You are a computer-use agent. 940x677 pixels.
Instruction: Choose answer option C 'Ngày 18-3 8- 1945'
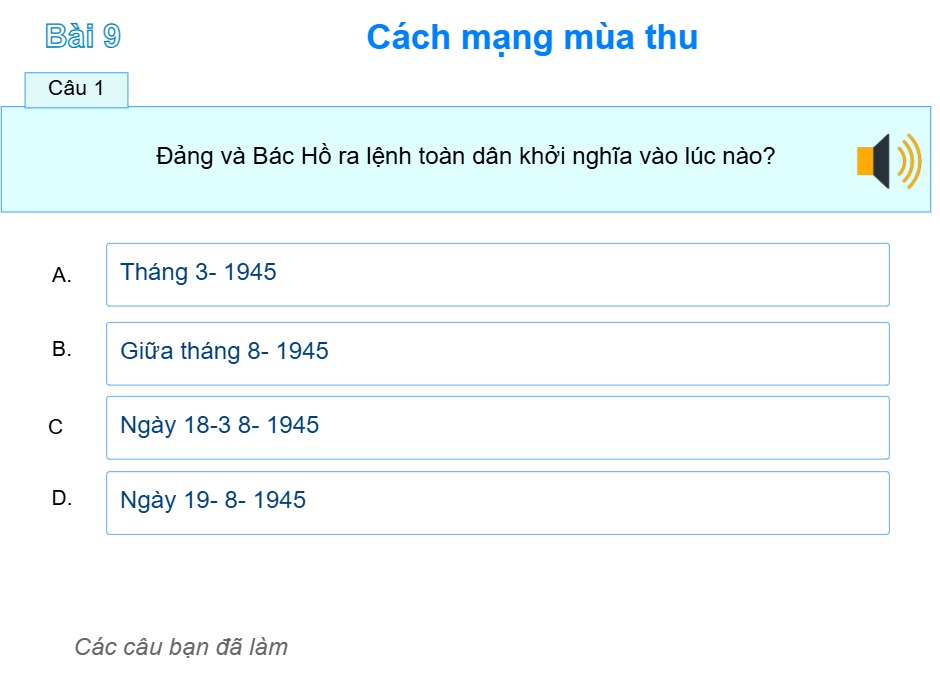497,427
